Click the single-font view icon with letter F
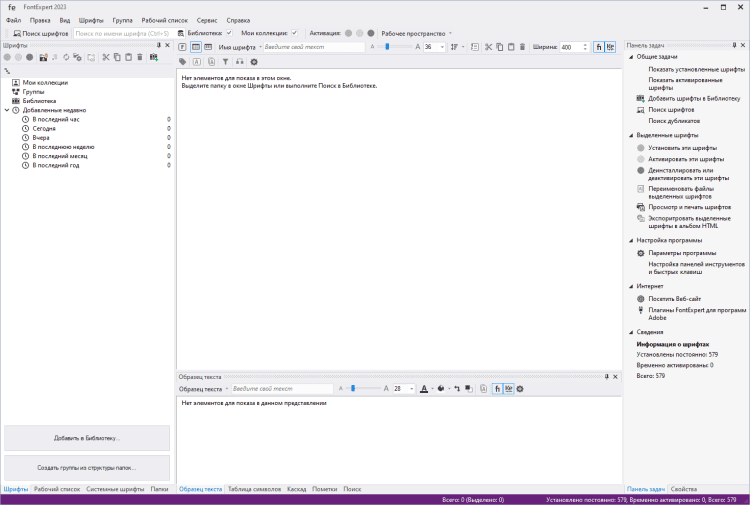The width and height of the screenshot is (750, 505). click(182, 47)
